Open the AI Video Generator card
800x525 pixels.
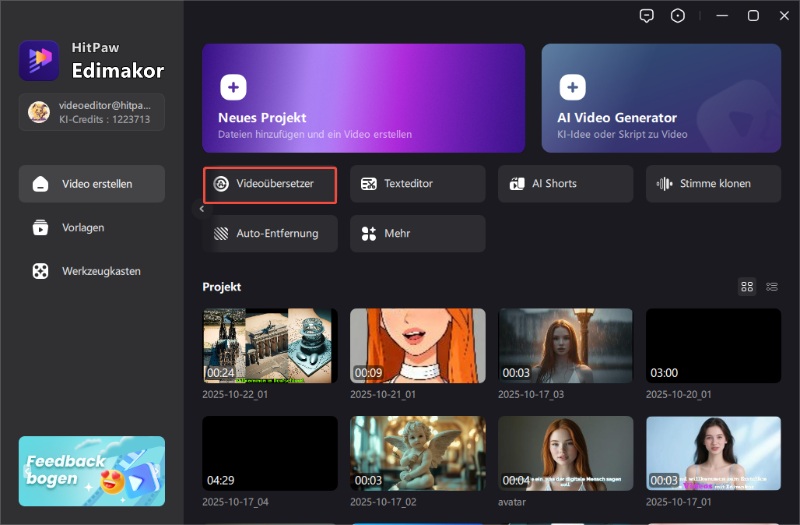661,98
